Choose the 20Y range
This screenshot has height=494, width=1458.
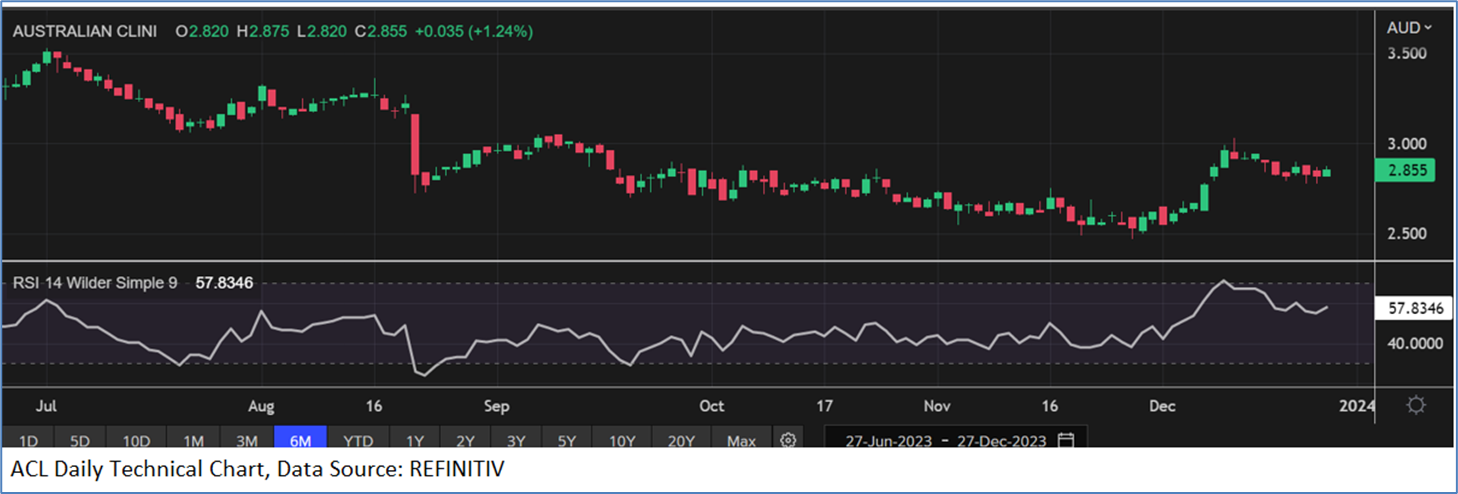point(680,440)
